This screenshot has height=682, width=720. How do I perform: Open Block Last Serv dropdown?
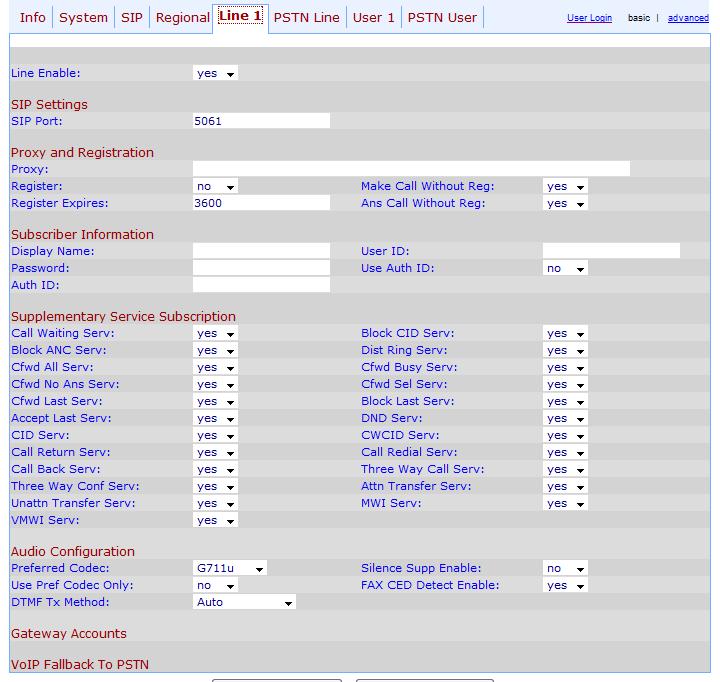tap(565, 401)
